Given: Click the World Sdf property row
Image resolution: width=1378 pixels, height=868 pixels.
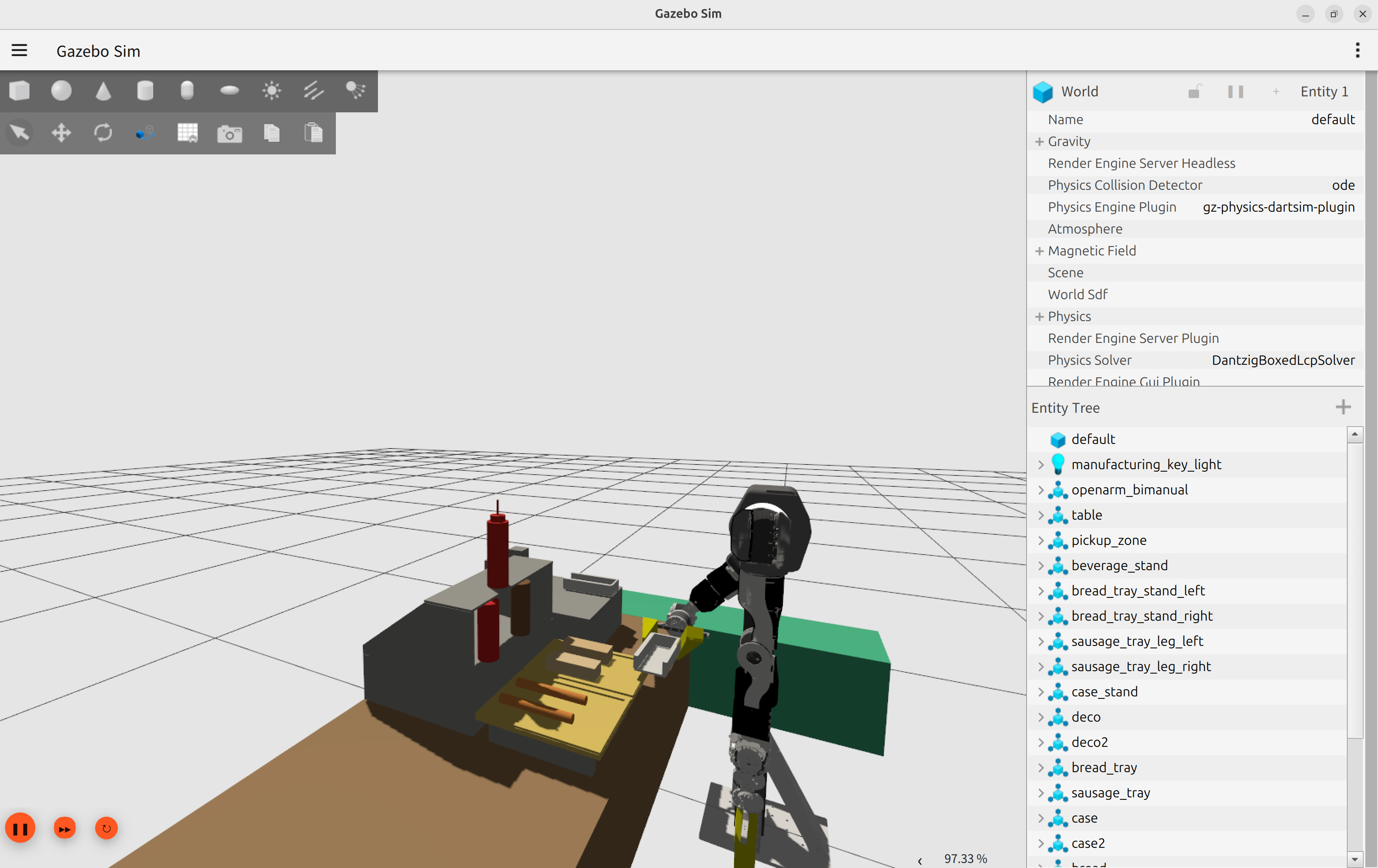Looking at the screenshot, I should (1195, 294).
